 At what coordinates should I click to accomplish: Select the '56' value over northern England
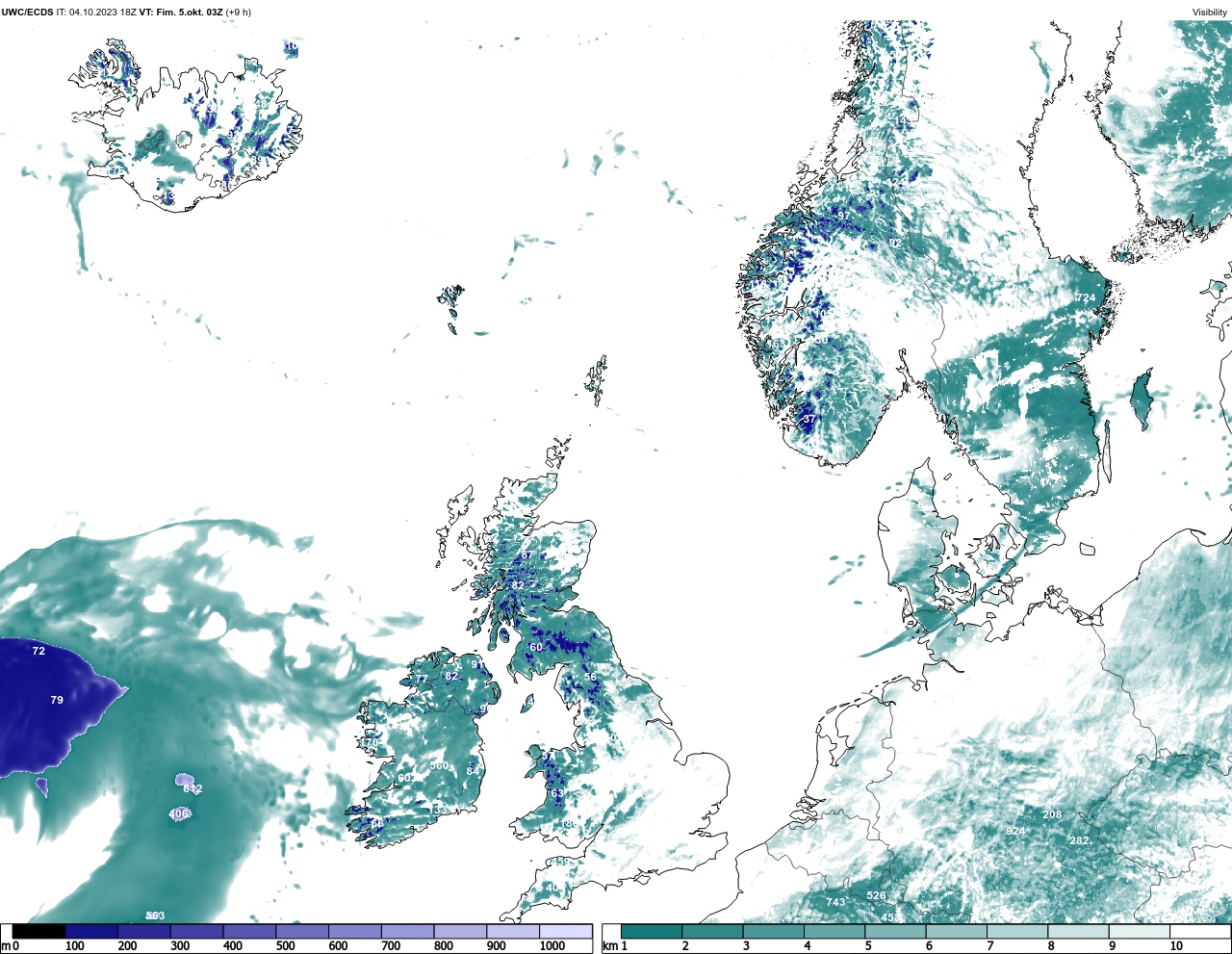coord(590,678)
